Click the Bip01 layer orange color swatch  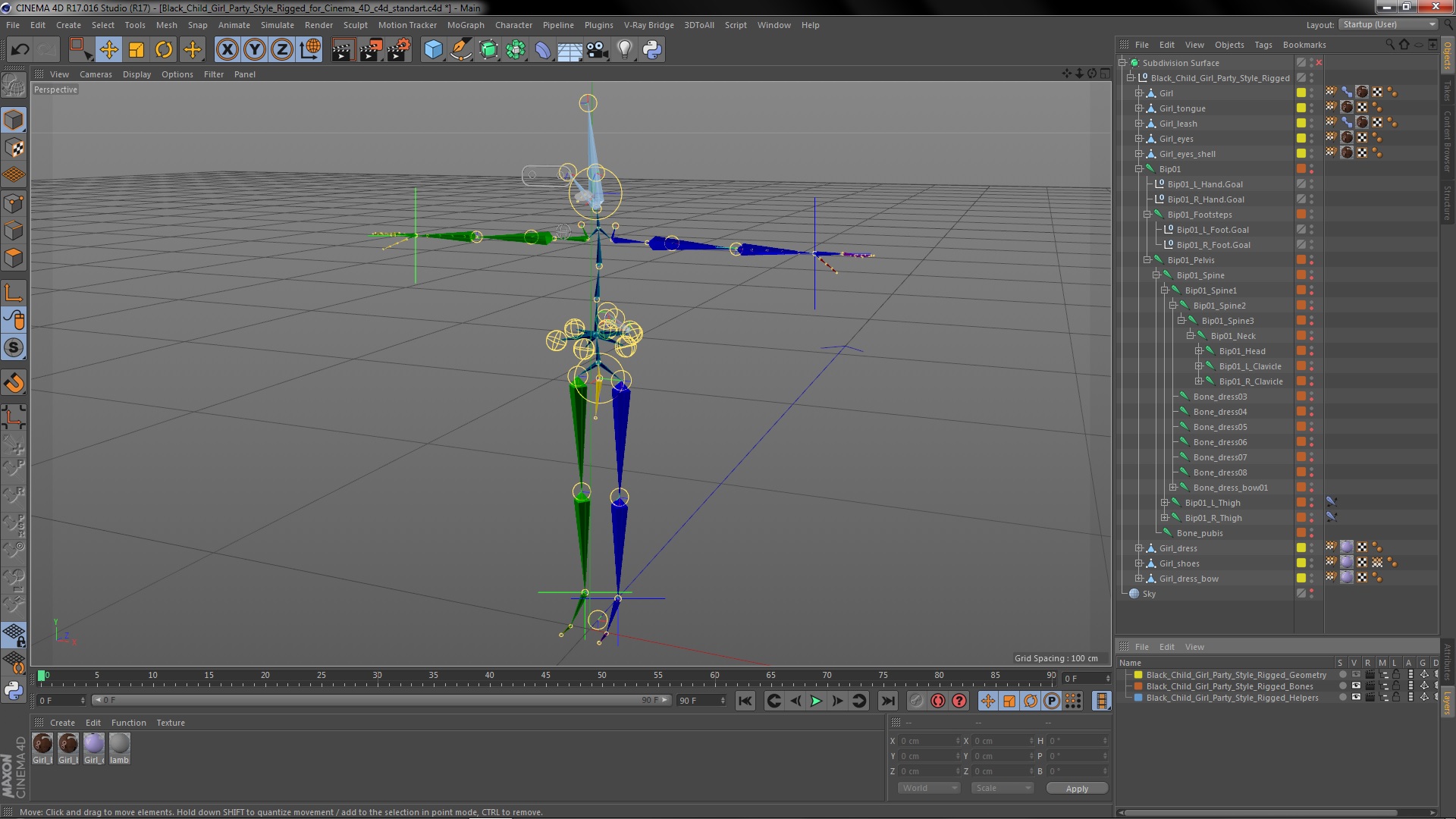point(1301,169)
